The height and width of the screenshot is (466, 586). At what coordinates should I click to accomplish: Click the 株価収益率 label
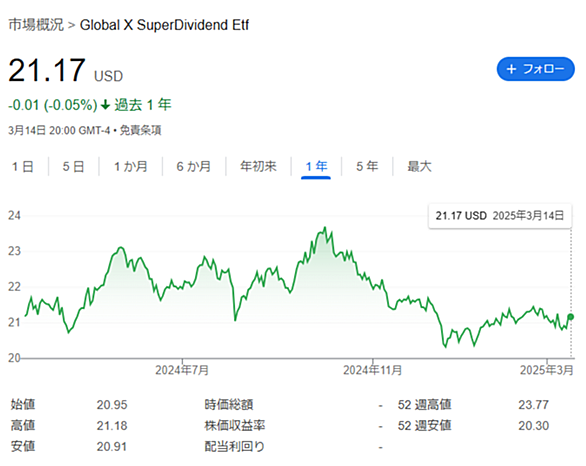point(235,426)
